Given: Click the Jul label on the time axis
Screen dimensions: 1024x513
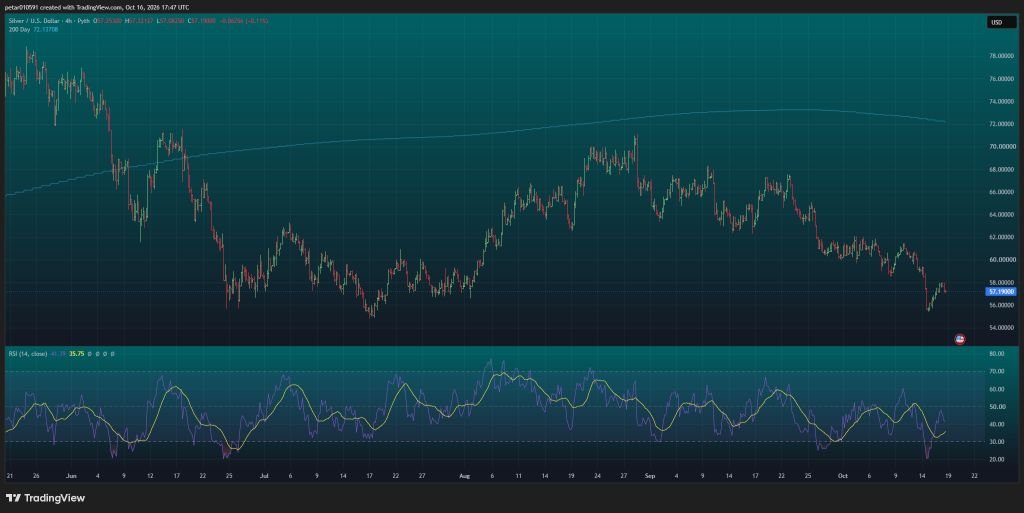Looking at the screenshot, I should point(264,476).
